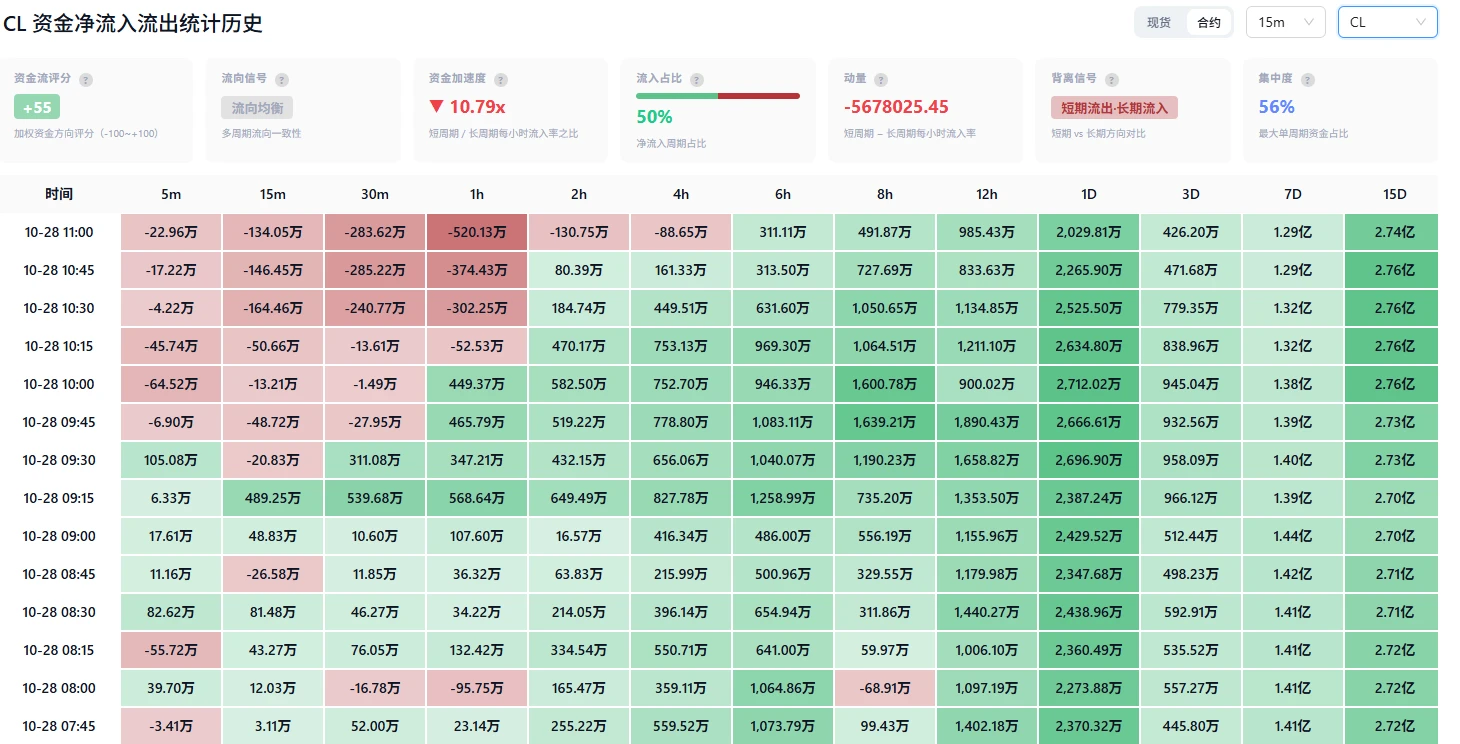Click the 1.44亿 cell

[1292, 536]
